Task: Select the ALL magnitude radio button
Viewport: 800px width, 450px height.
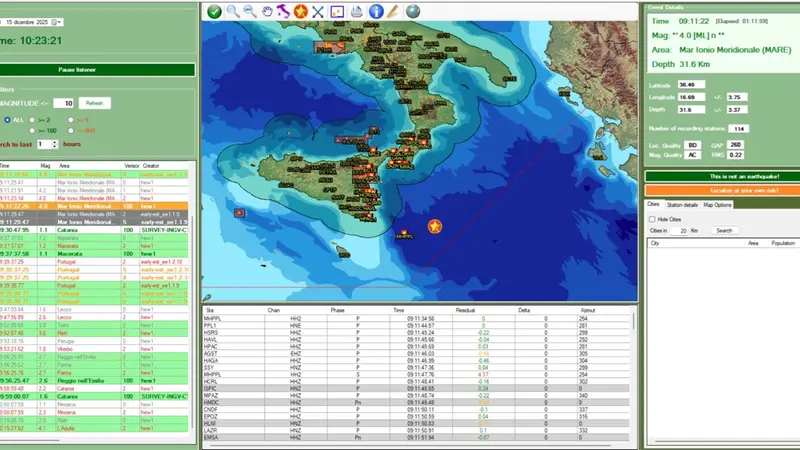Action: pos(5,119)
